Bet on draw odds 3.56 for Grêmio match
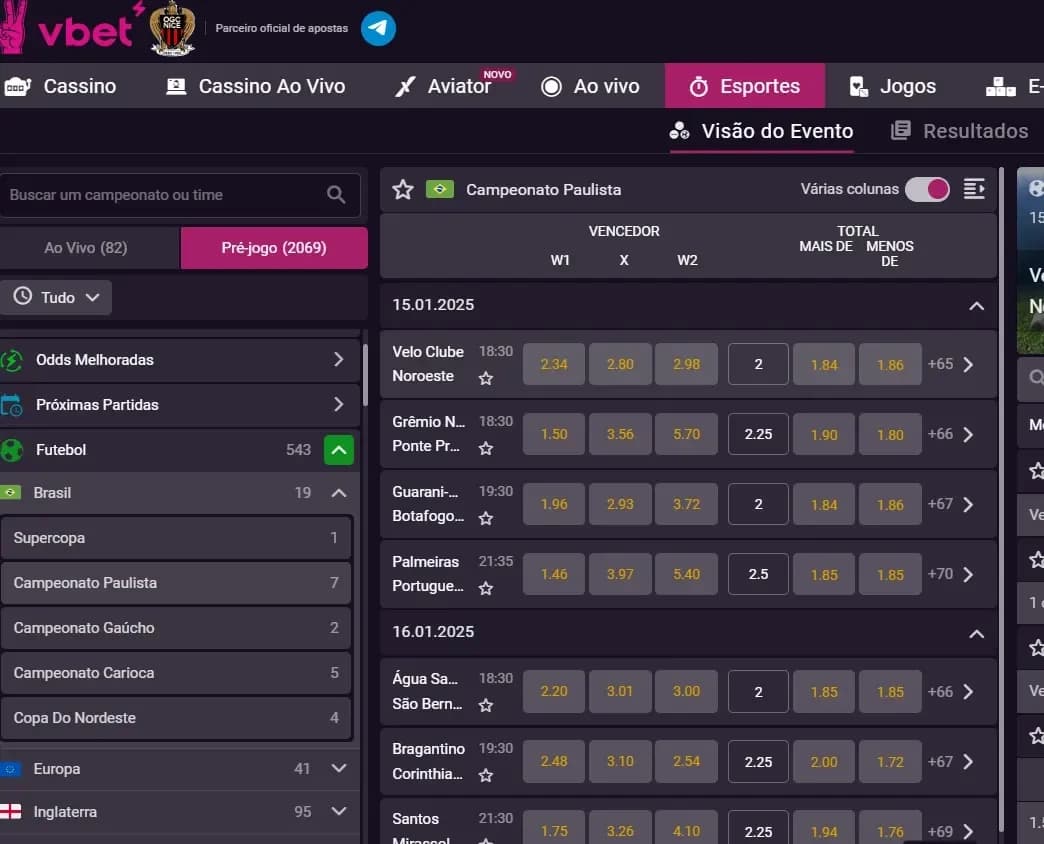The height and width of the screenshot is (844, 1044). pos(620,434)
